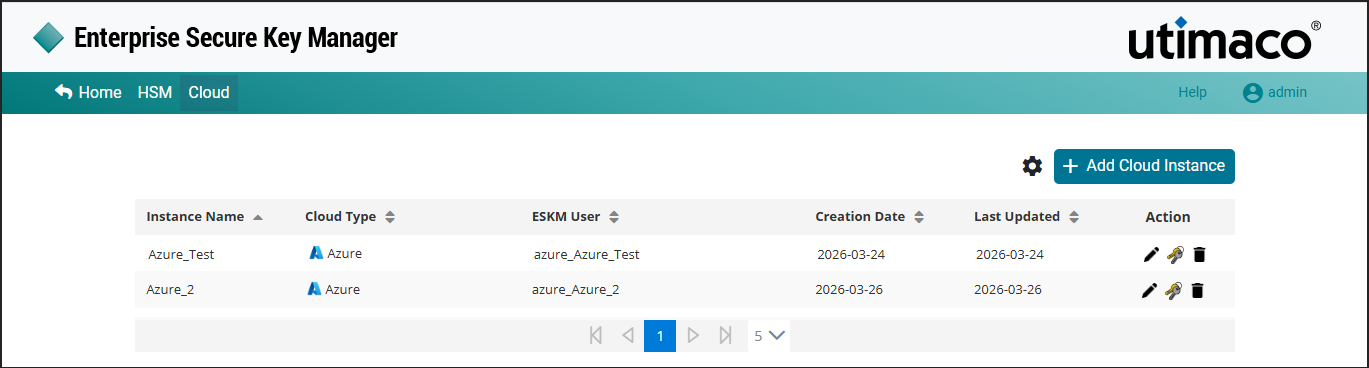Go to the previous page of results
1369x368 pixels.
(x=628, y=336)
